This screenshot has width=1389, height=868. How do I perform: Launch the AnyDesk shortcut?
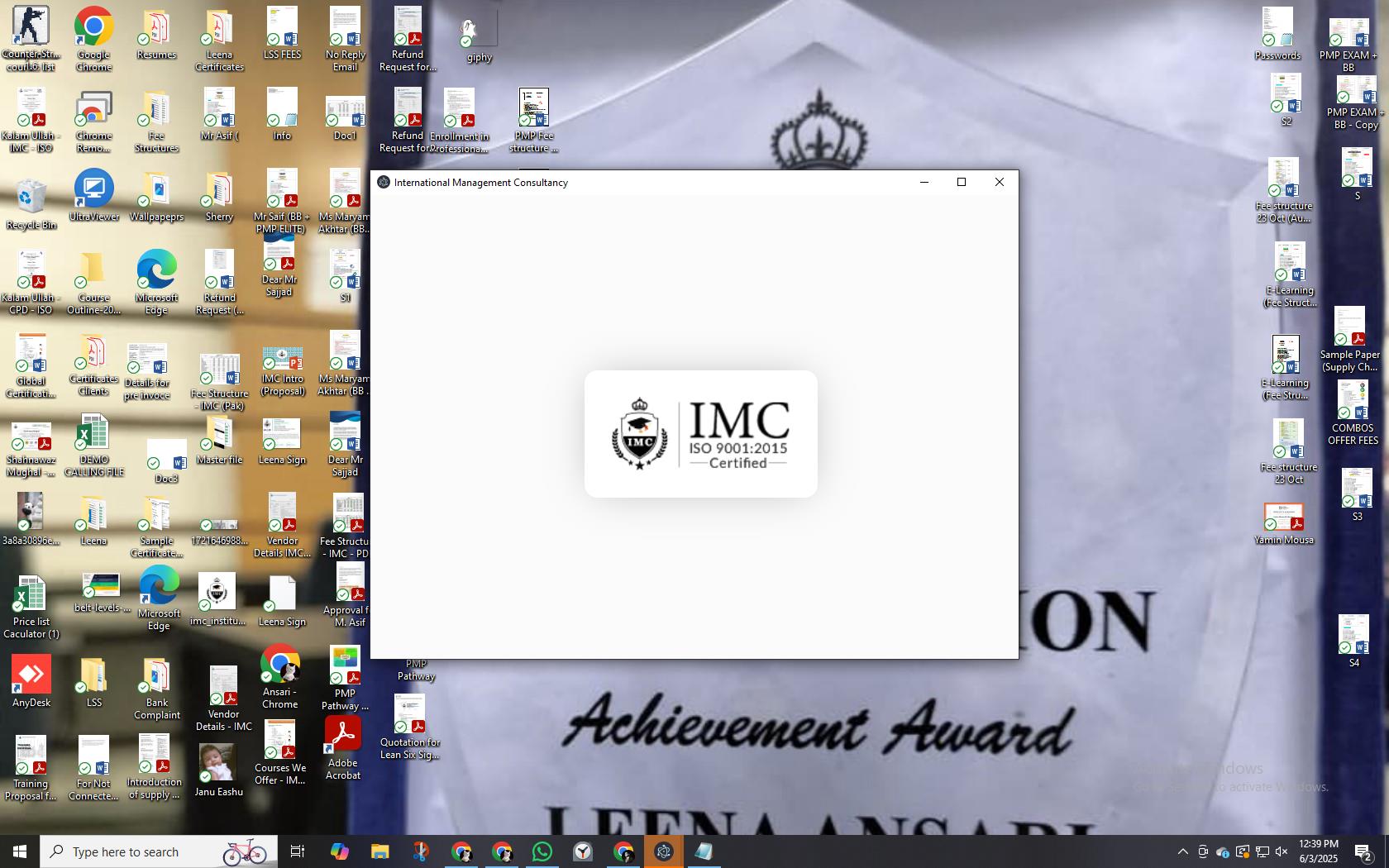[x=31, y=681]
